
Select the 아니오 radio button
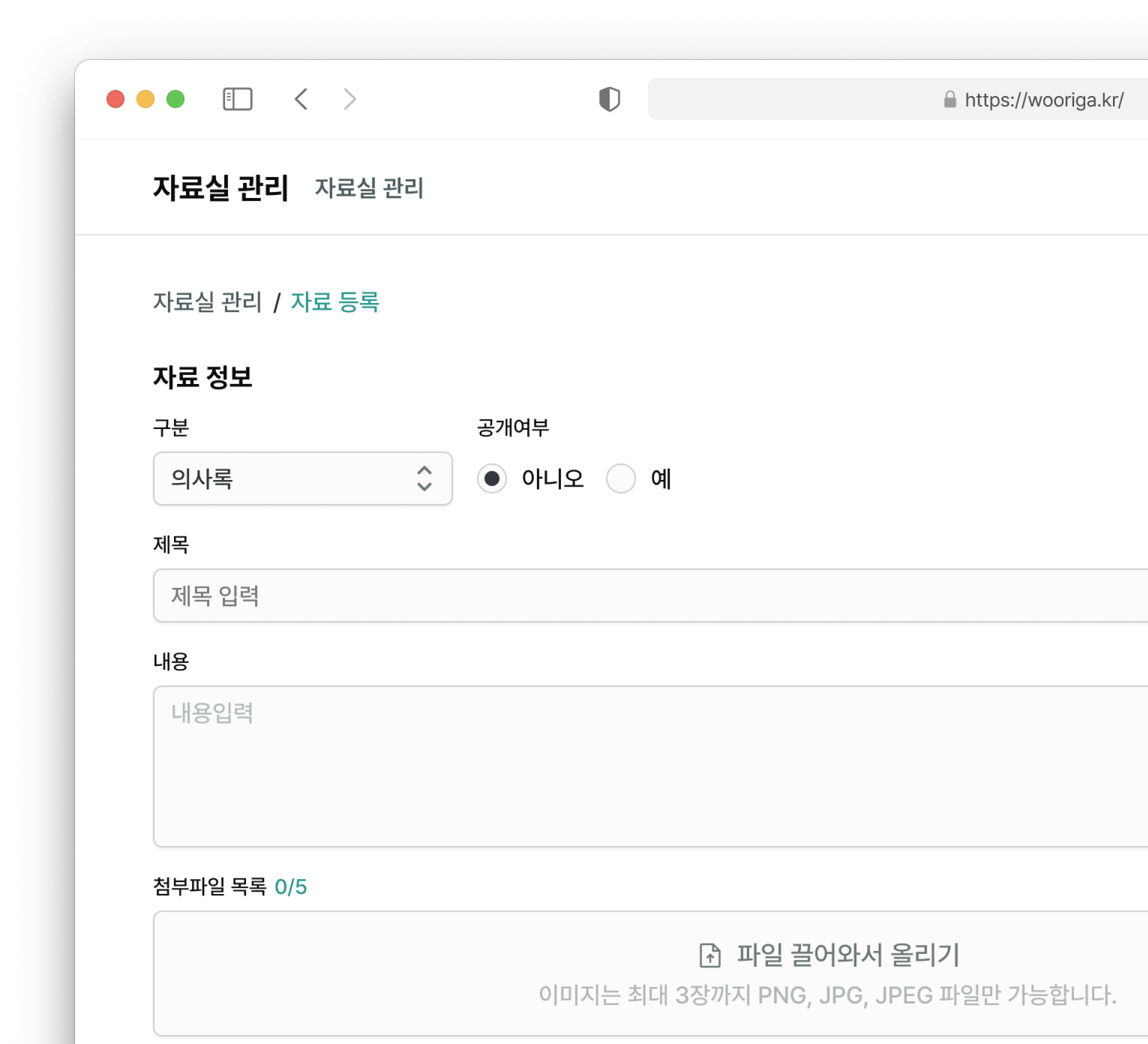(x=491, y=478)
